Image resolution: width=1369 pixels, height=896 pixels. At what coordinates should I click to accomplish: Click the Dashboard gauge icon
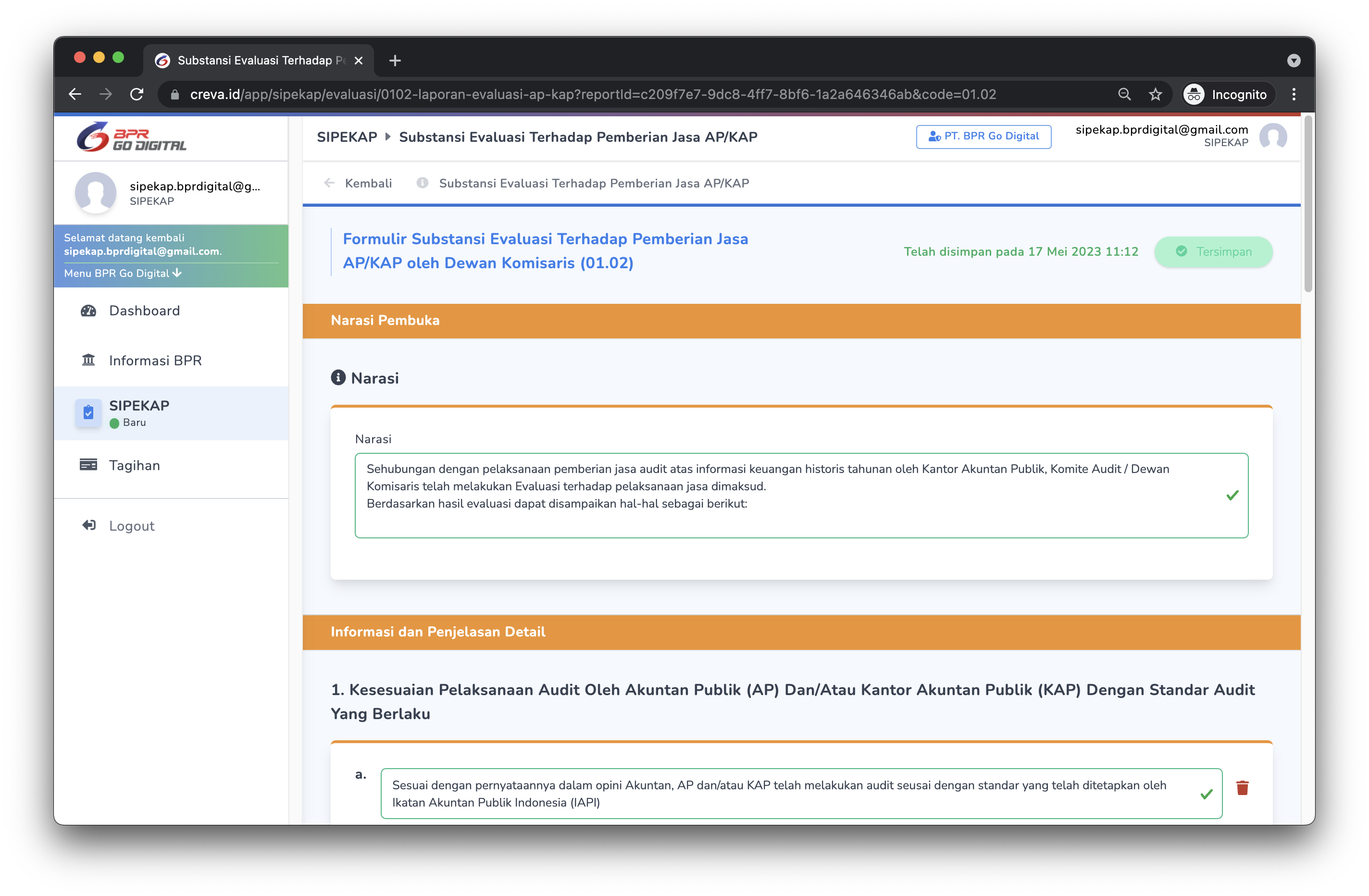88,311
